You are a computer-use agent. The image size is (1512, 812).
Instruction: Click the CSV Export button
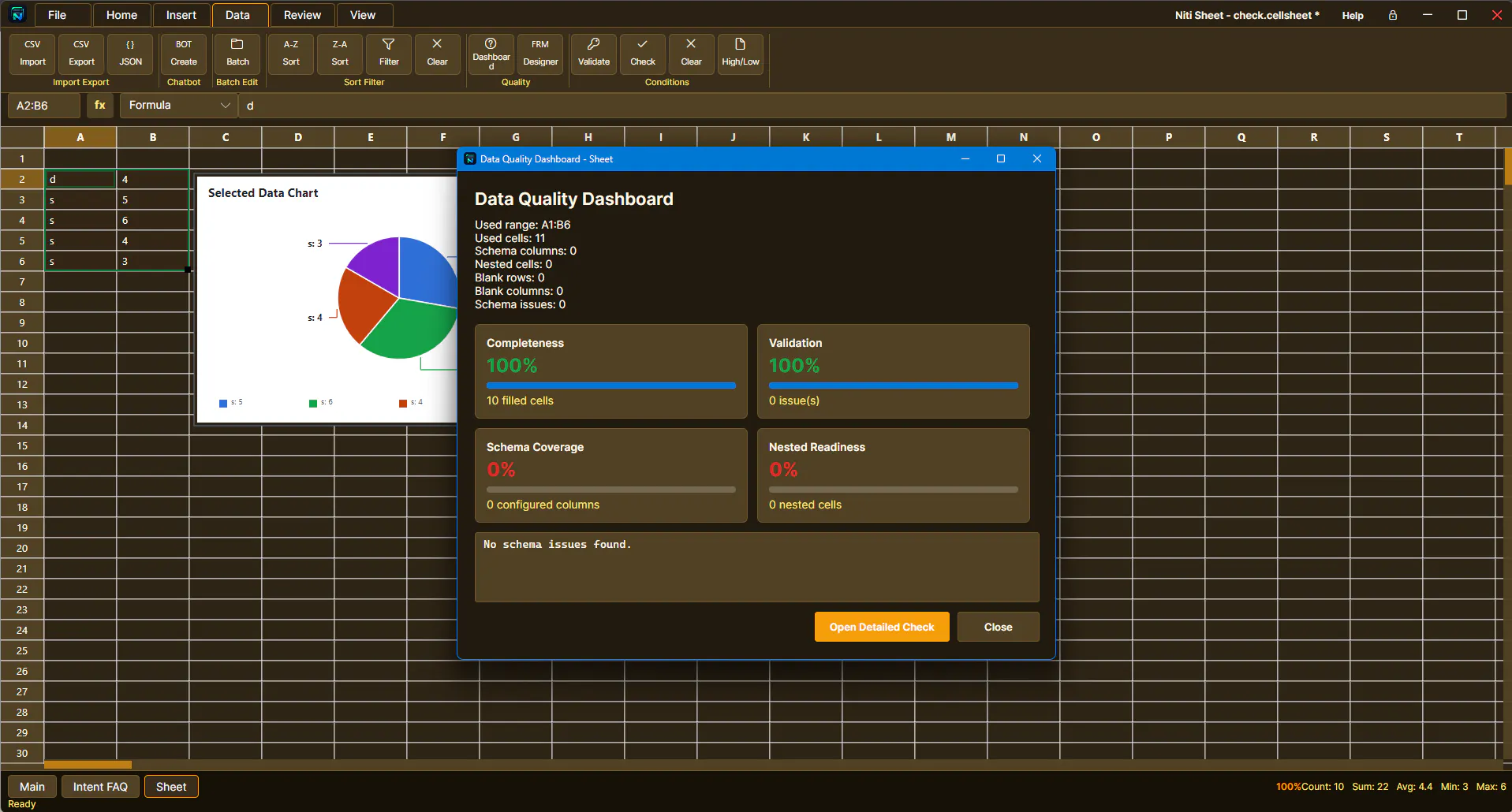tap(81, 54)
